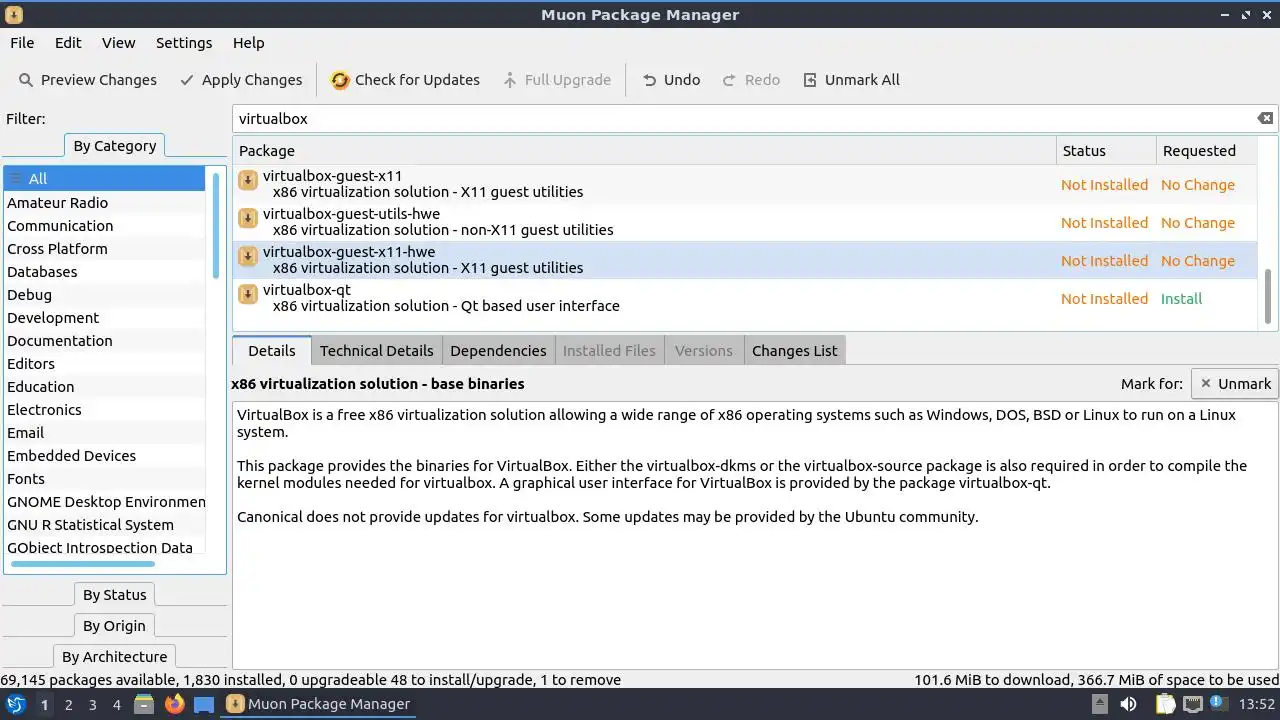Switch to the By Origin filter
This screenshot has height=720, width=1280.
point(114,626)
